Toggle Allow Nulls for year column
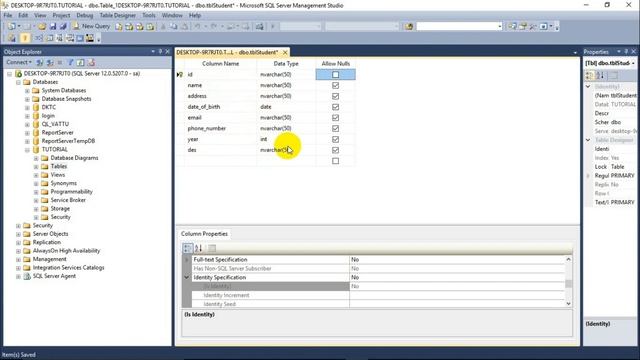The width and height of the screenshot is (640, 360). click(x=336, y=139)
